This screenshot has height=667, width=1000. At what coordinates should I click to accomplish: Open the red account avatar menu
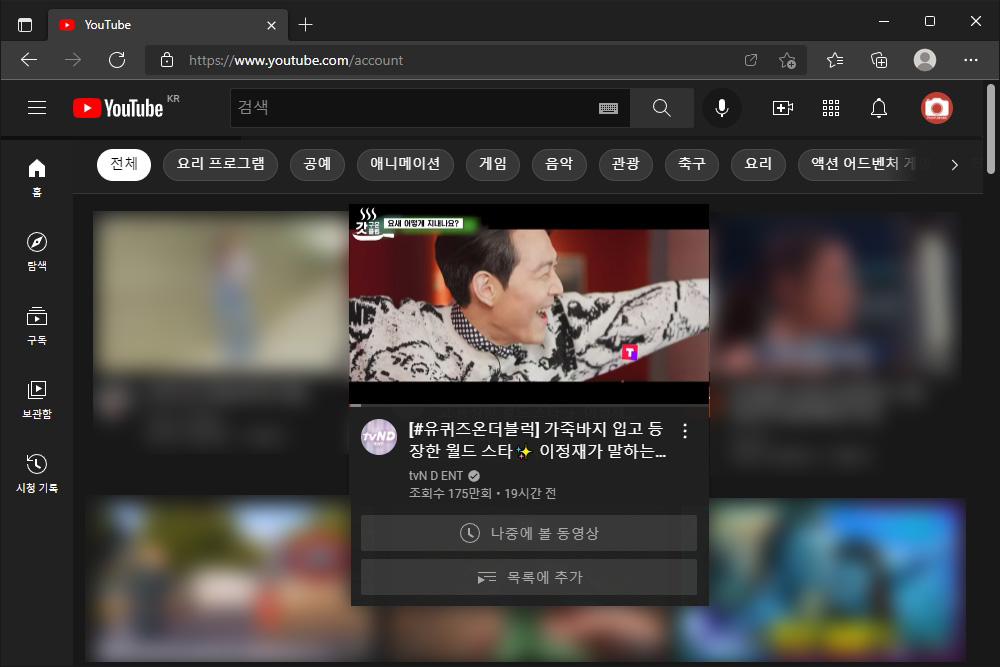937,108
